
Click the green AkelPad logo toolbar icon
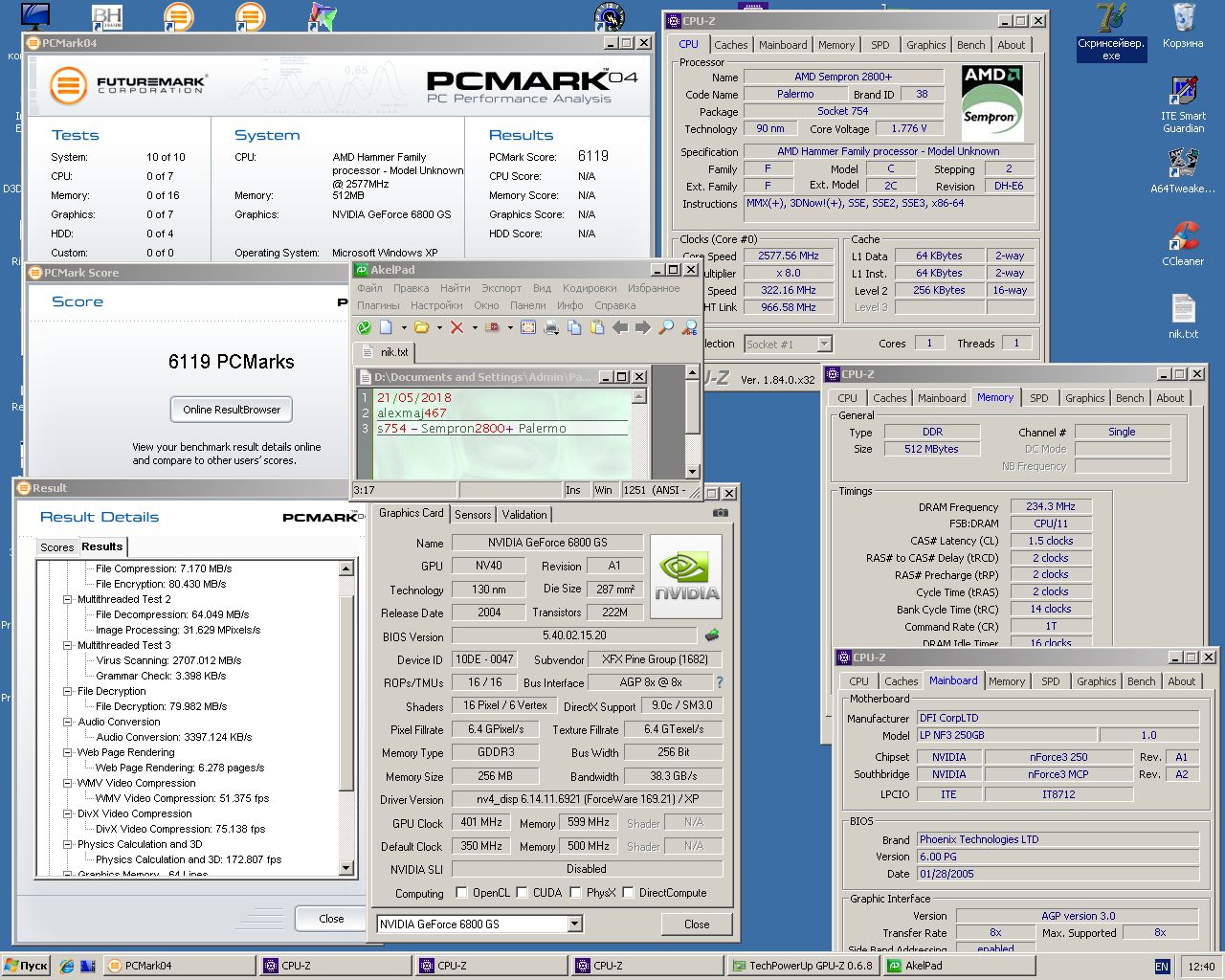(x=364, y=327)
